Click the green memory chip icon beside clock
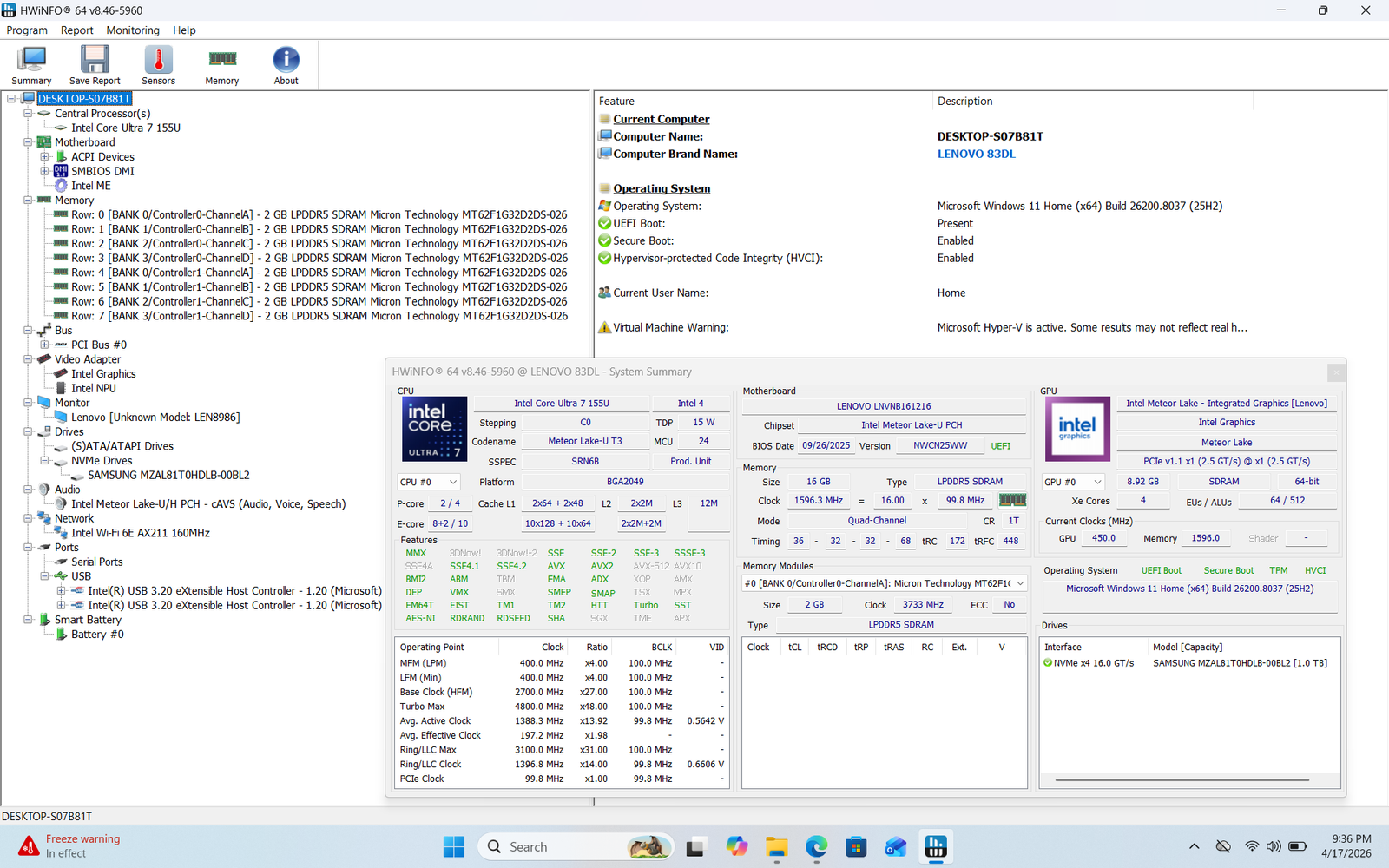The image size is (1389, 868). tap(1012, 500)
